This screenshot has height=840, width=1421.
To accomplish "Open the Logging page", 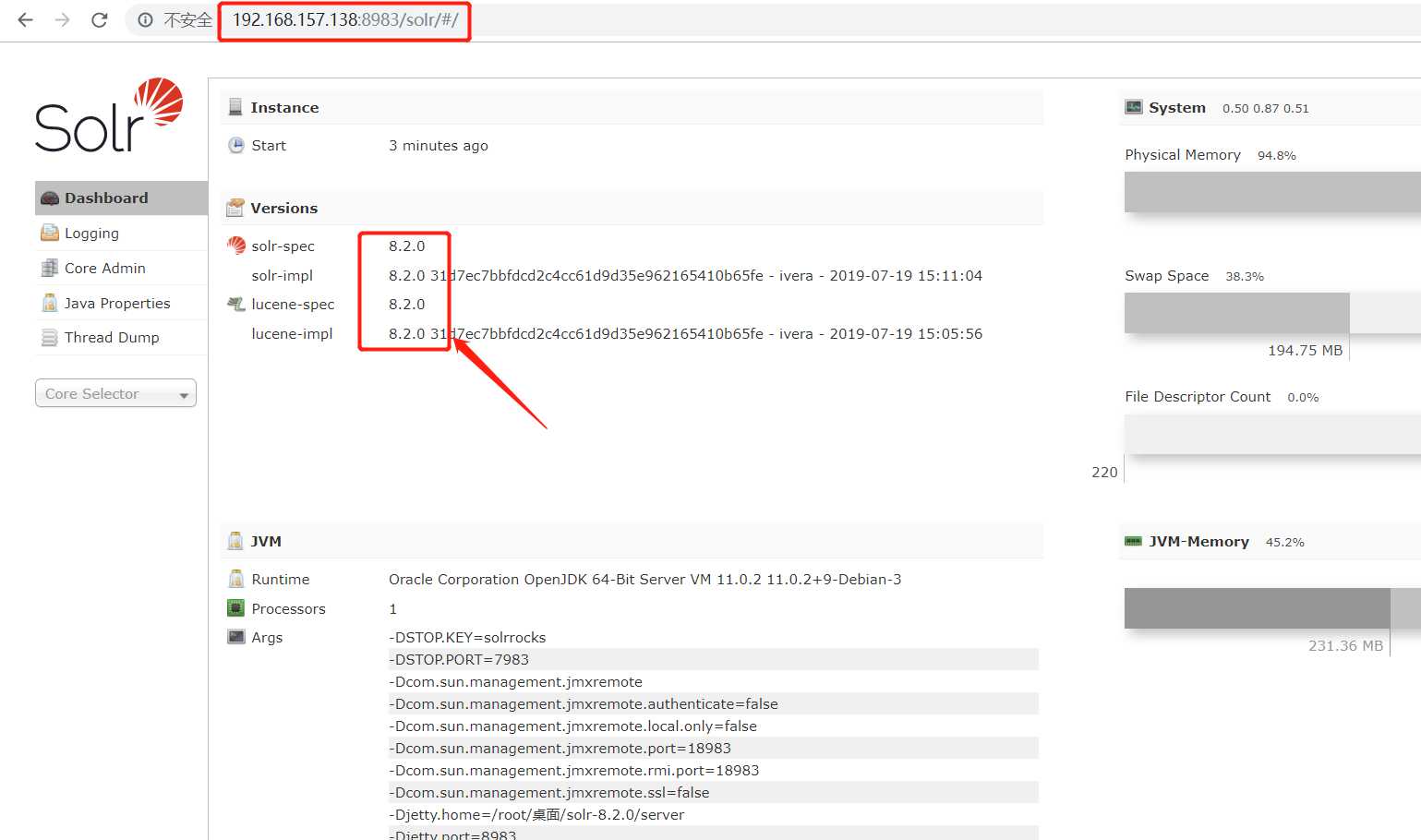I will click(121, 233).
